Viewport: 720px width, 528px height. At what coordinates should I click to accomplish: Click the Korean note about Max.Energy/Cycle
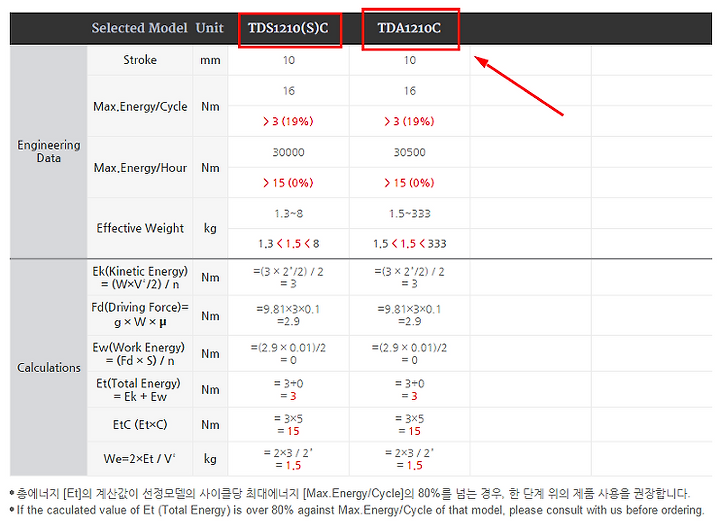click(353, 494)
